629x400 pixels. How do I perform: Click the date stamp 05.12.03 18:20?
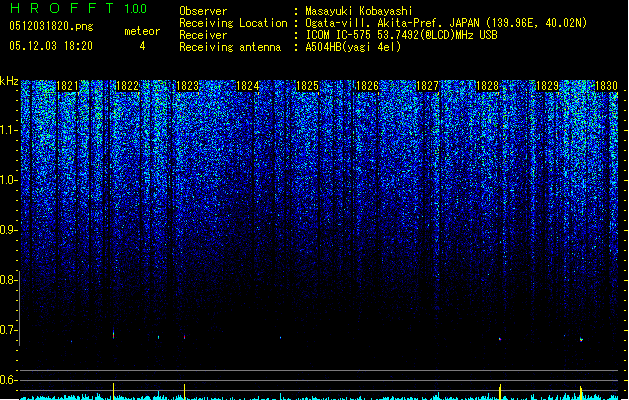click(x=51, y=46)
